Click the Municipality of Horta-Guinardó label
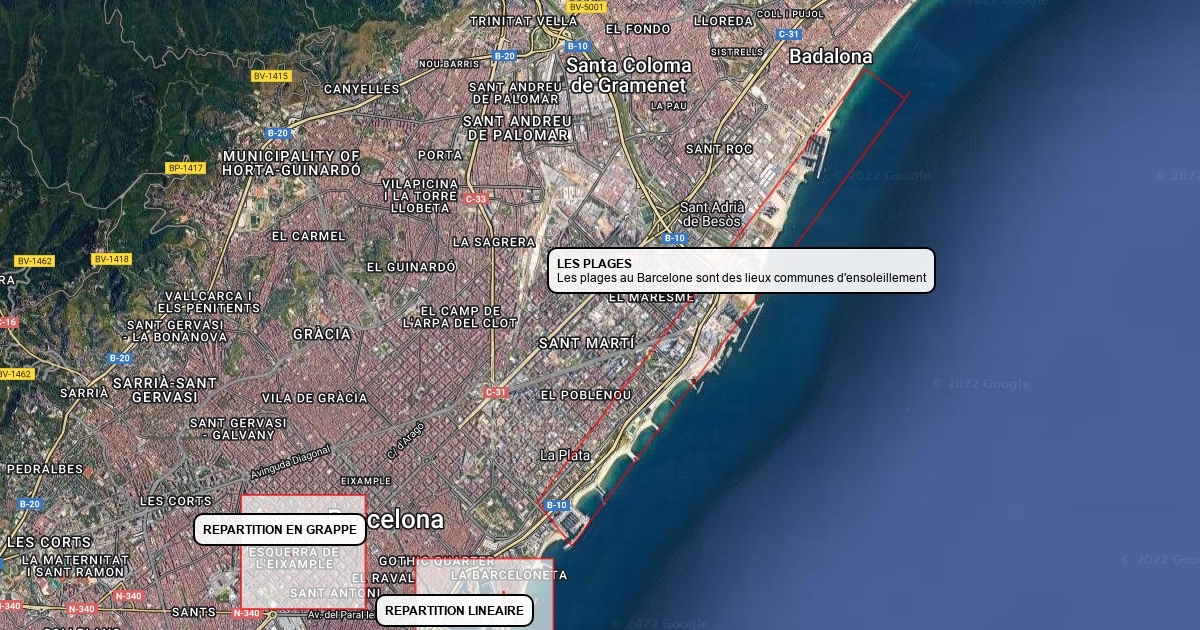Screen dimensions: 1200x630 click(291, 163)
